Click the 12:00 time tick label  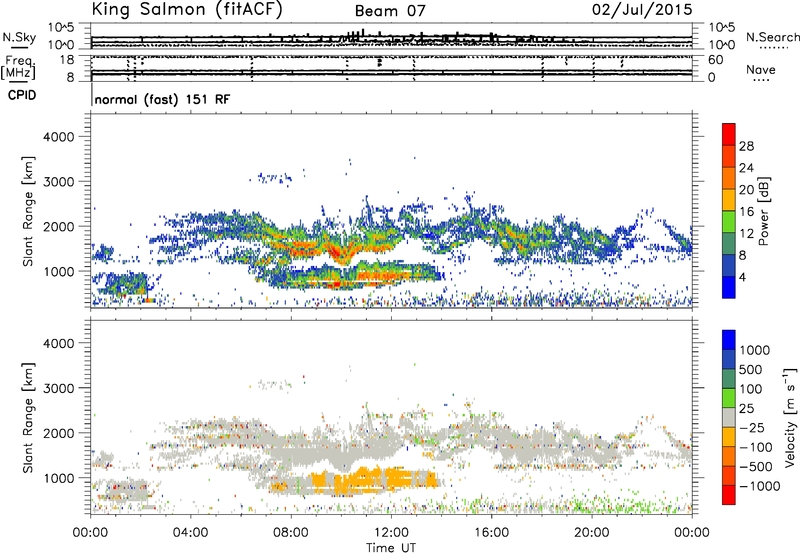[391, 533]
